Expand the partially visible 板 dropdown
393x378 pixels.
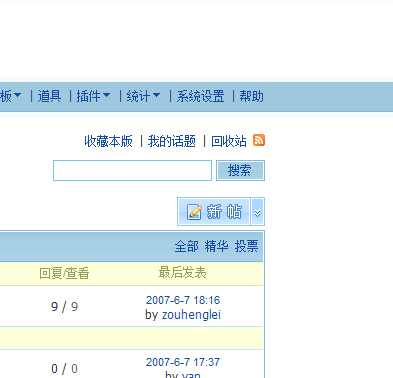[11, 96]
